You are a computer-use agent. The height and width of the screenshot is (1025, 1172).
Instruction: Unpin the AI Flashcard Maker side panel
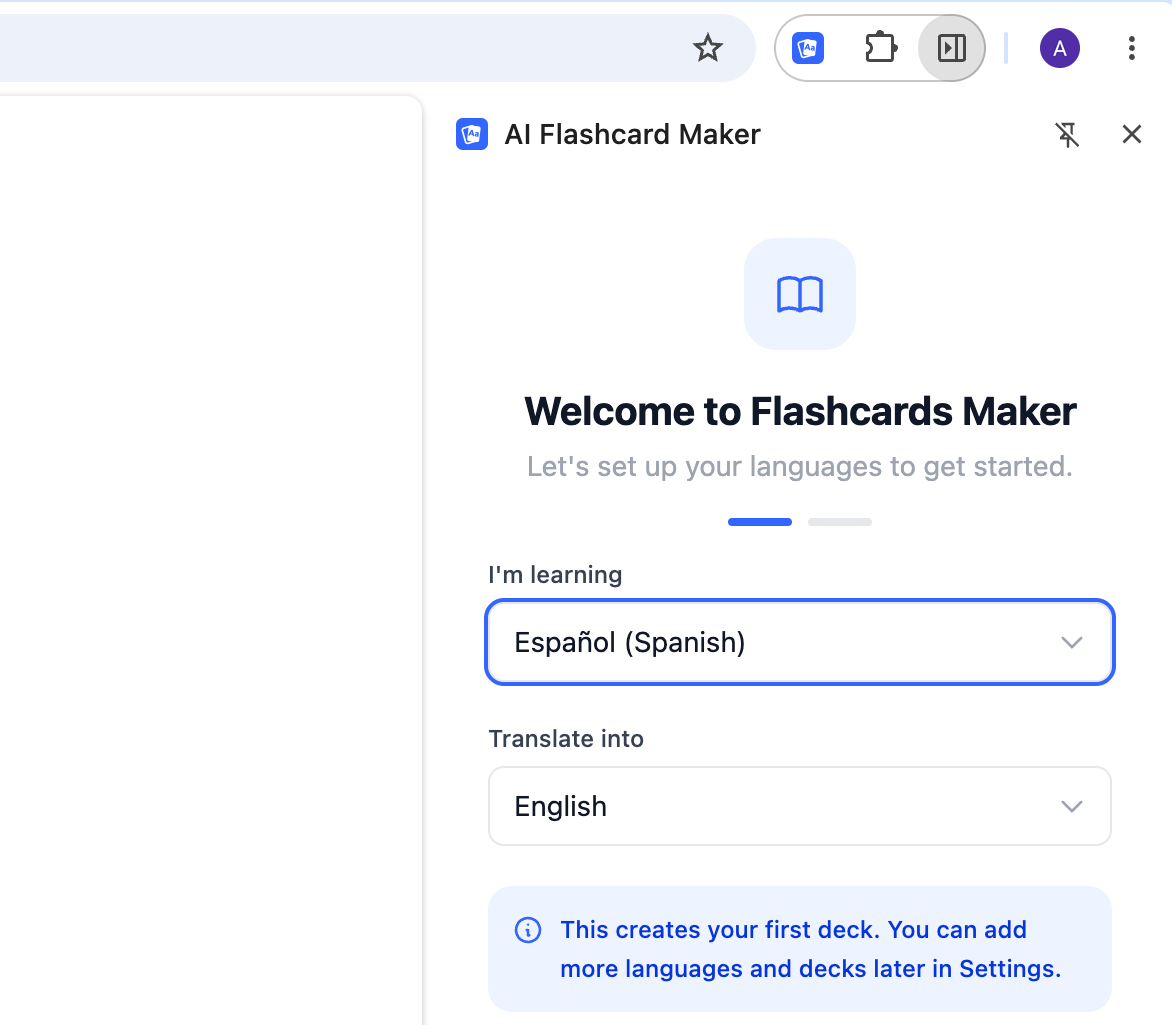coord(1067,135)
